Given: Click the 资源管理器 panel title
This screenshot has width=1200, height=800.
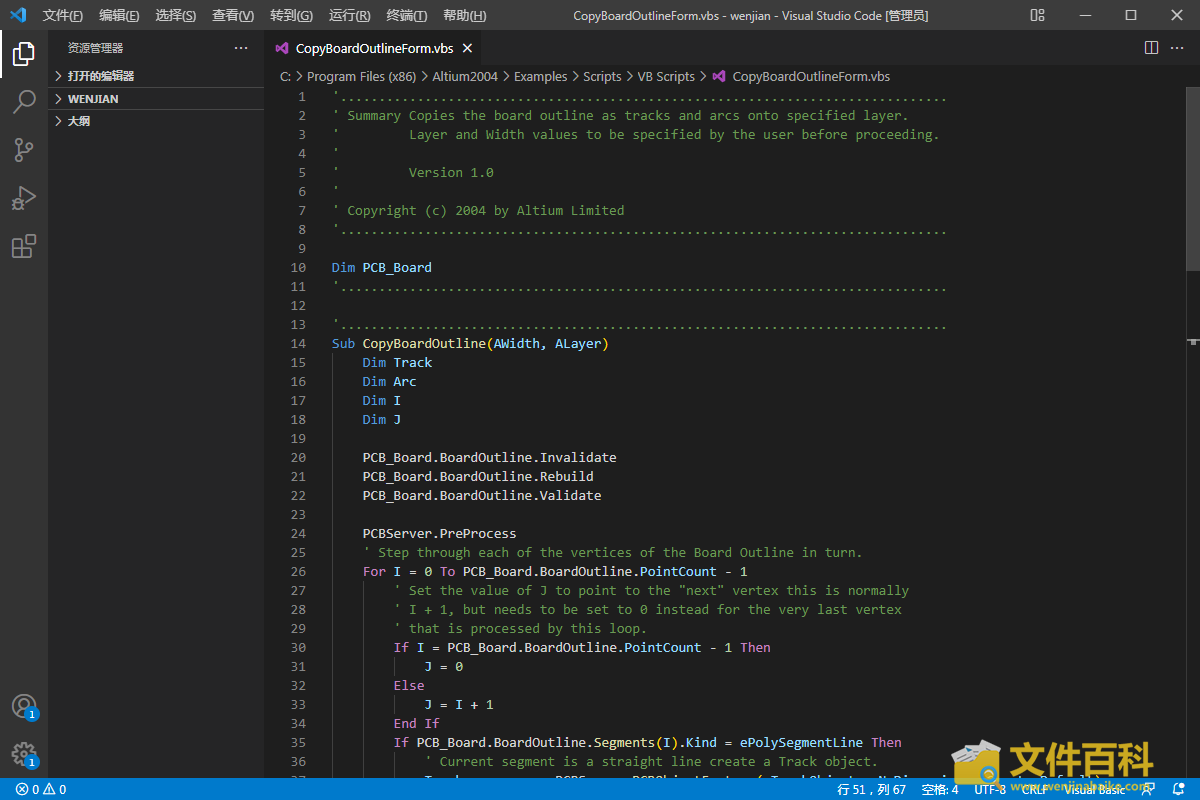Looking at the screenshot, I should 96,48.
